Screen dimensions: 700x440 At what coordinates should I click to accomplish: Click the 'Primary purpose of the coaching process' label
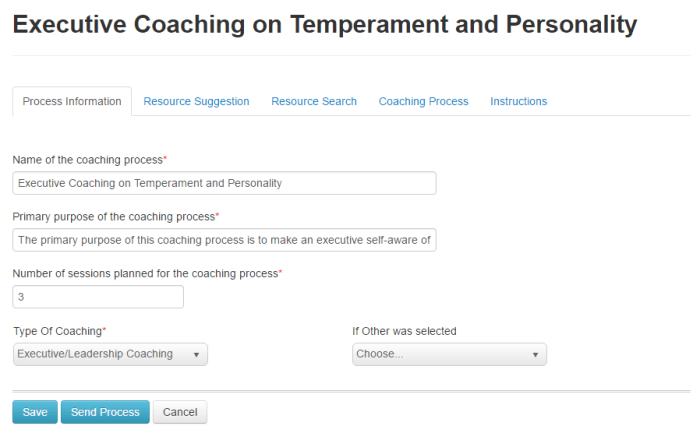(x=114, y=216)
